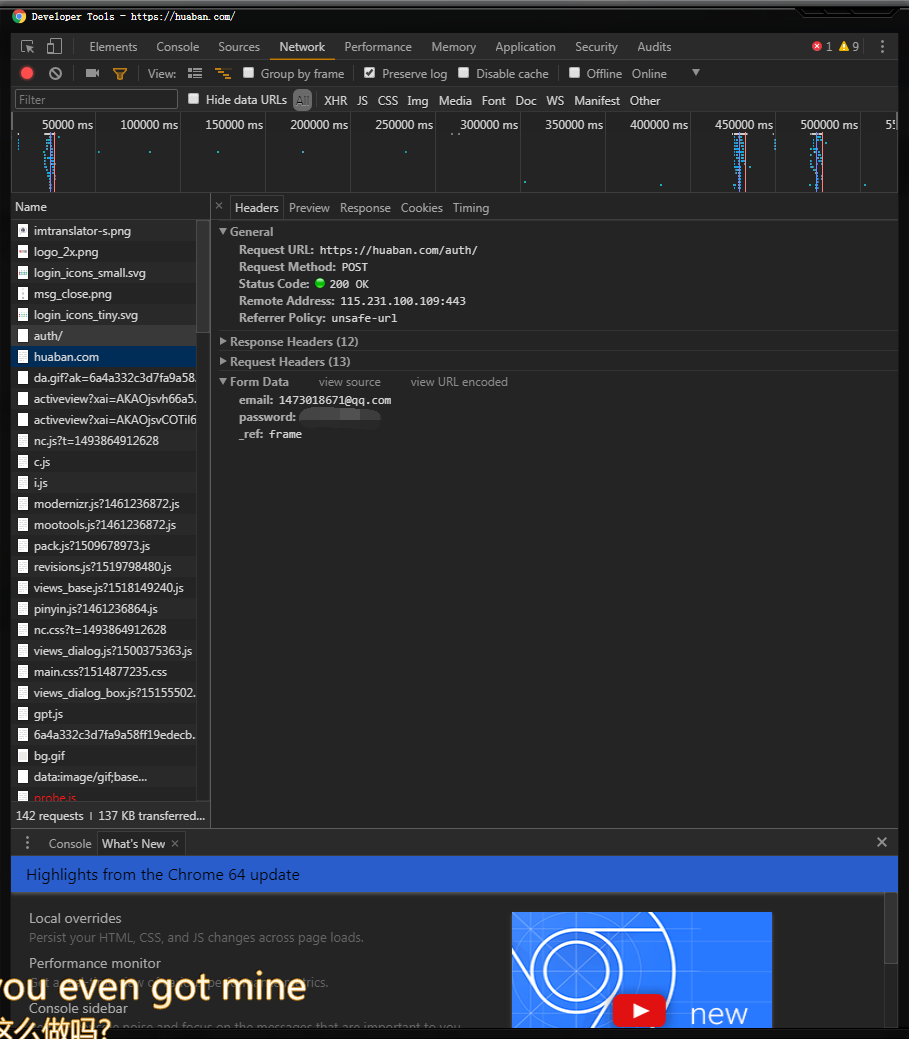909x1039 pixels.
Task: Click the yellow warning count indicator
Action: point(849,46)
